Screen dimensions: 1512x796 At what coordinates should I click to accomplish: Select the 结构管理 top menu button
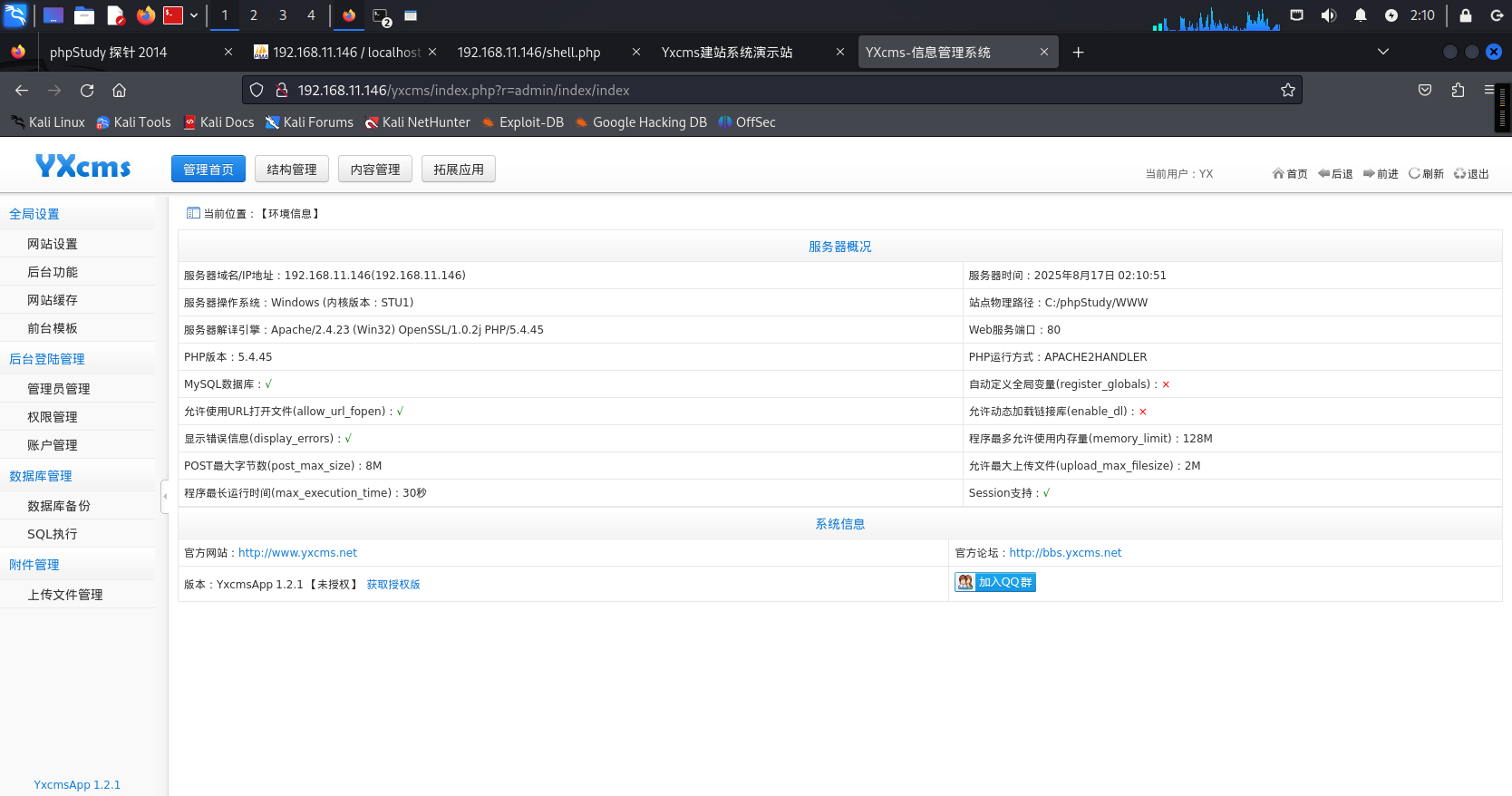tap(292, 170)
